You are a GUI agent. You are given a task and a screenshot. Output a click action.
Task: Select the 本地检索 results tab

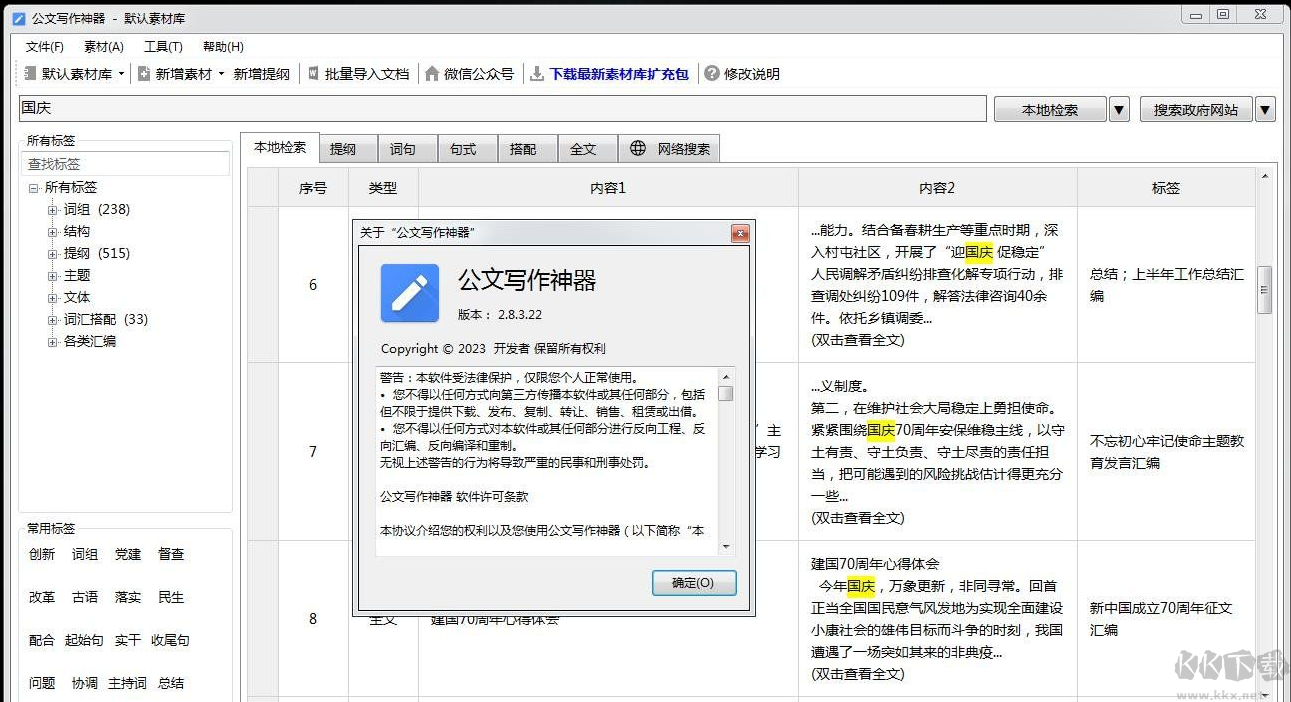pos(280,147)
